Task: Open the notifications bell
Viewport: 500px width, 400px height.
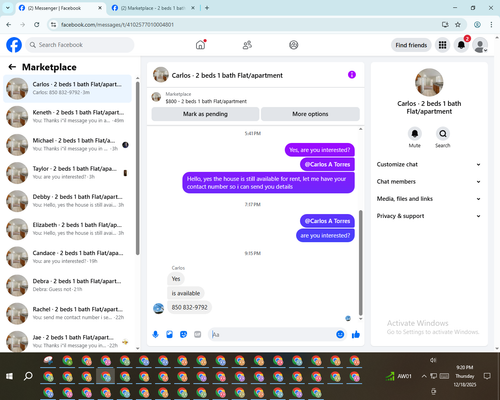Action: (x=461, y=45)
